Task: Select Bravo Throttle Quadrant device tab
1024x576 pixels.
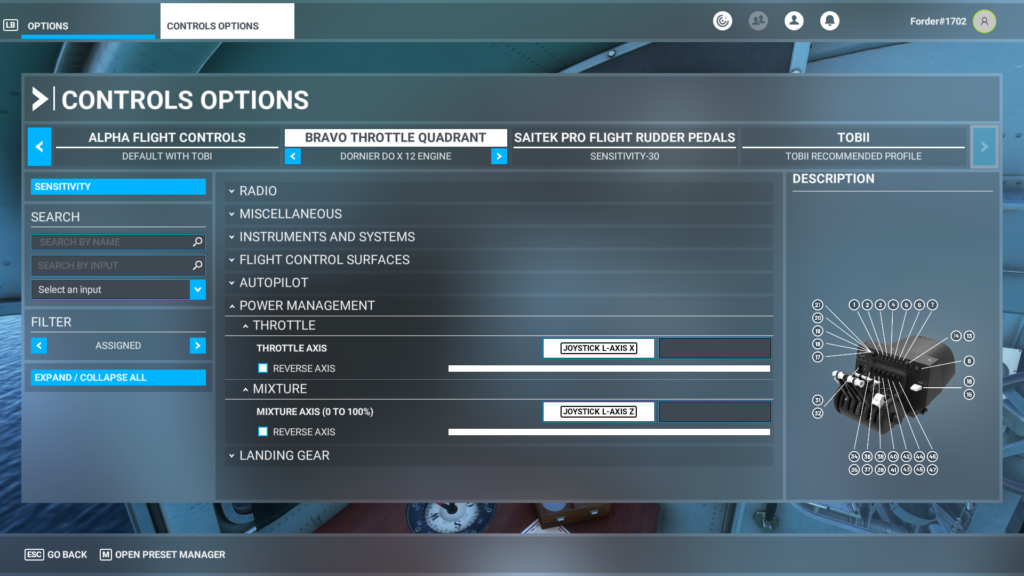Action: pyautogui.click(x=396, y=137)
